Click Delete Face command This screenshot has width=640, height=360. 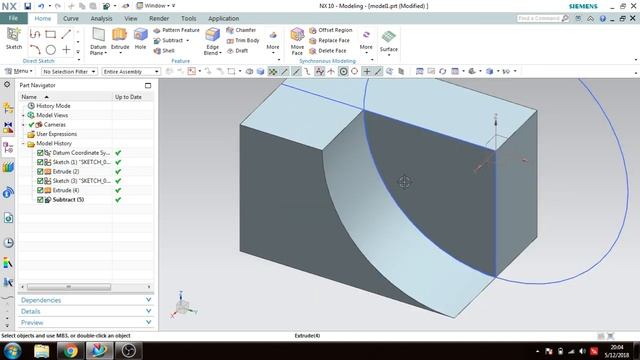[x=328, y=51]
